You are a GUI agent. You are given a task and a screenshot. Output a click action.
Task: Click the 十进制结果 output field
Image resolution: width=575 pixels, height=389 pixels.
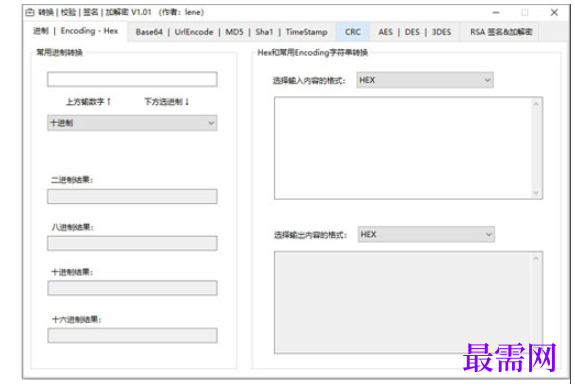(x=132, y=288)
